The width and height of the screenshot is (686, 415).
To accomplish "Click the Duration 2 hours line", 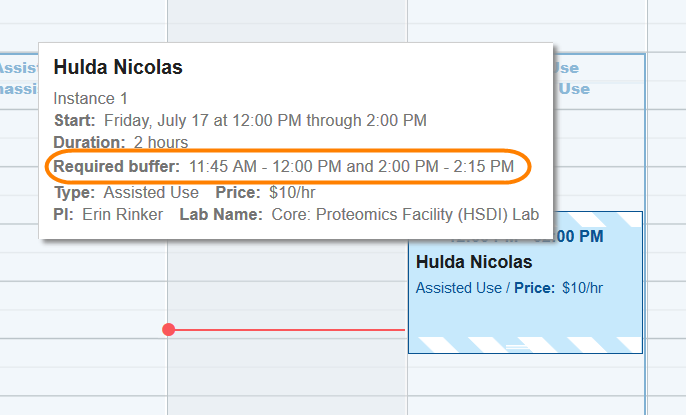I will [120, 143].
